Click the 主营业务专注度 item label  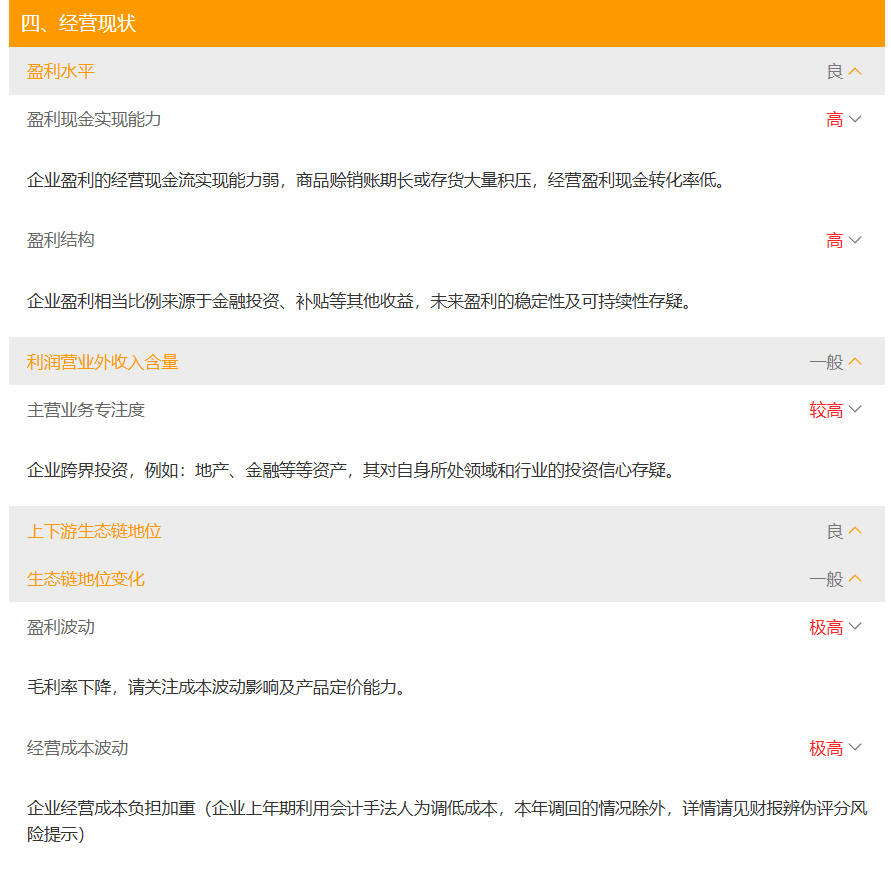[85, 410]
